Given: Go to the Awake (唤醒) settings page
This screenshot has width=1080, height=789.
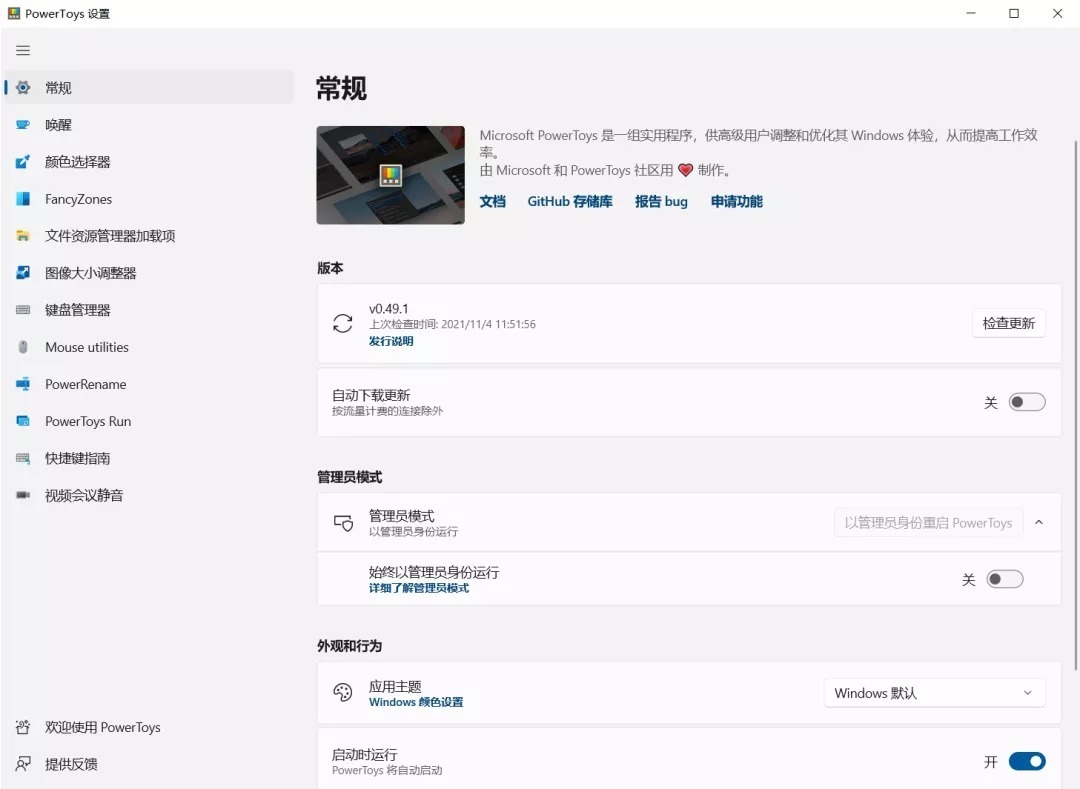Looking at the screenshot, I should click(x=58, y=125).
